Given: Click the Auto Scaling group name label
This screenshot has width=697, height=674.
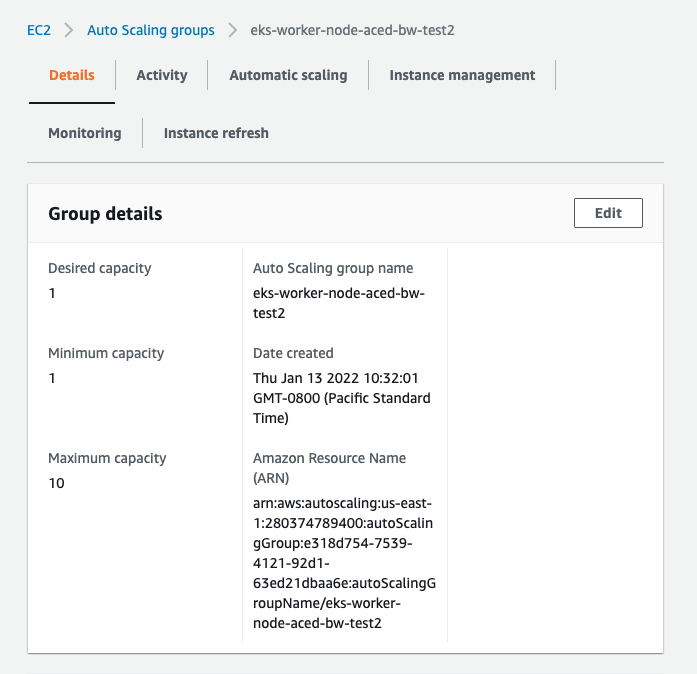Looking at the screenshot, I should [333, 269].
